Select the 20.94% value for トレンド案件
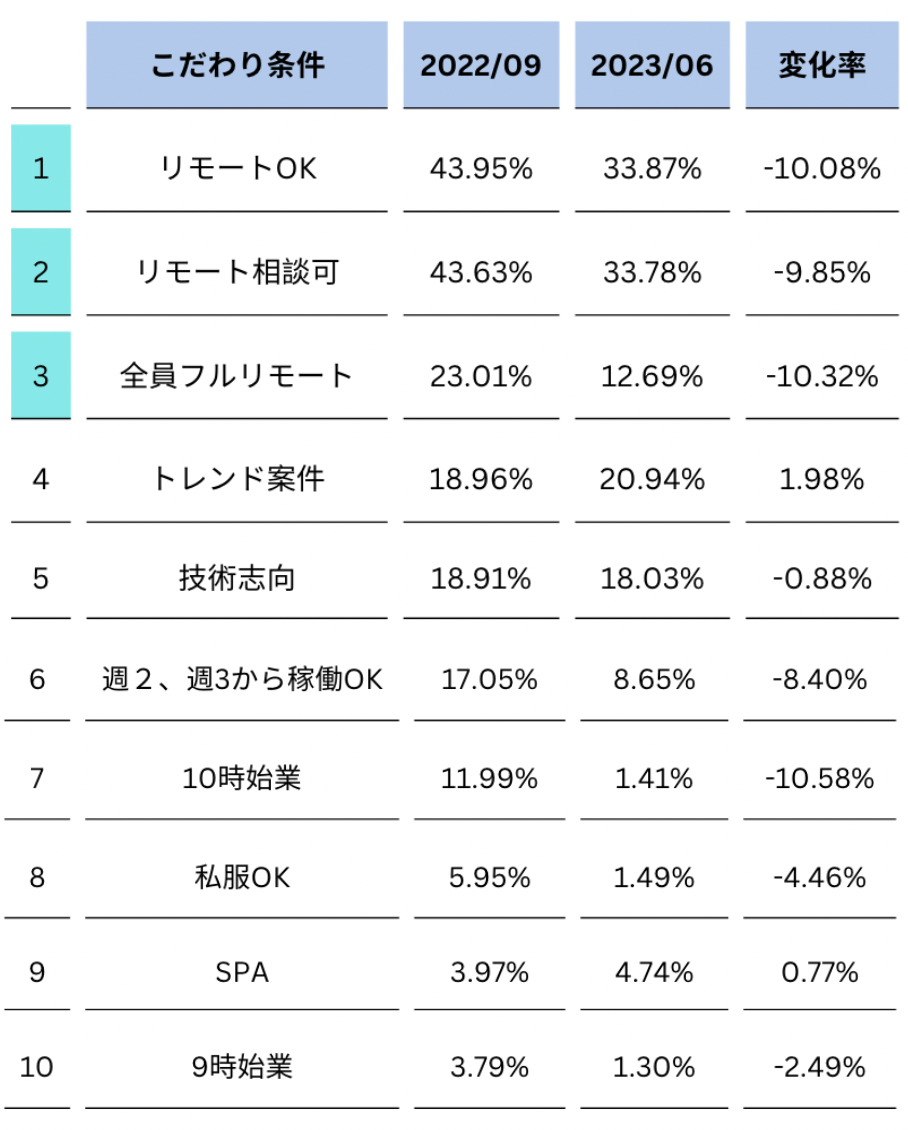This screenshot has width=908, height=1130. [652, 480]
